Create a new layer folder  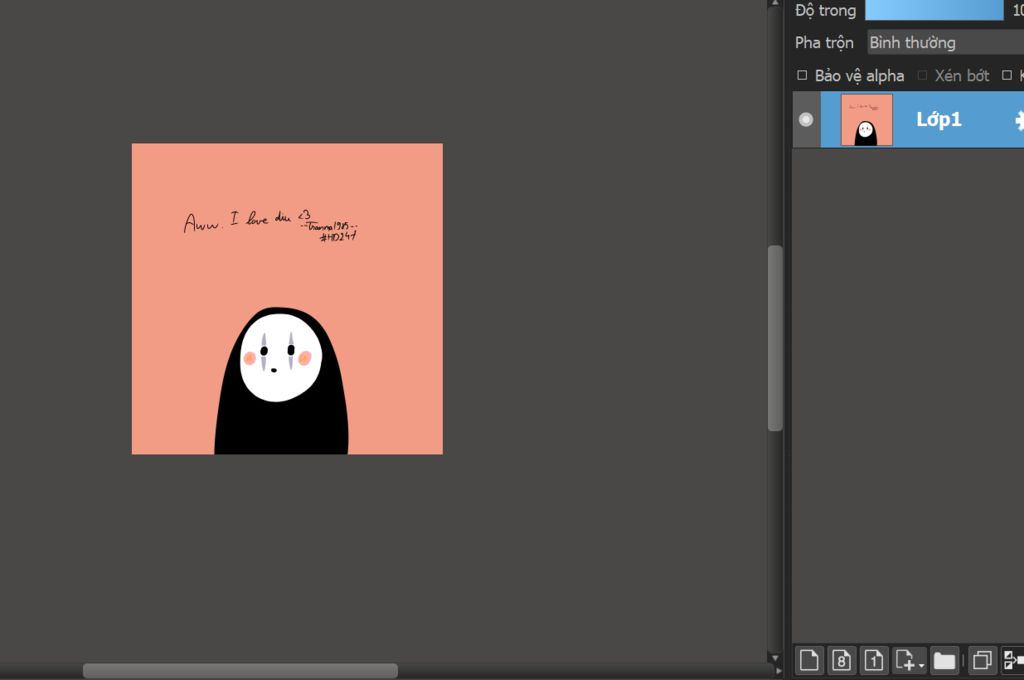tap(944, 660)
